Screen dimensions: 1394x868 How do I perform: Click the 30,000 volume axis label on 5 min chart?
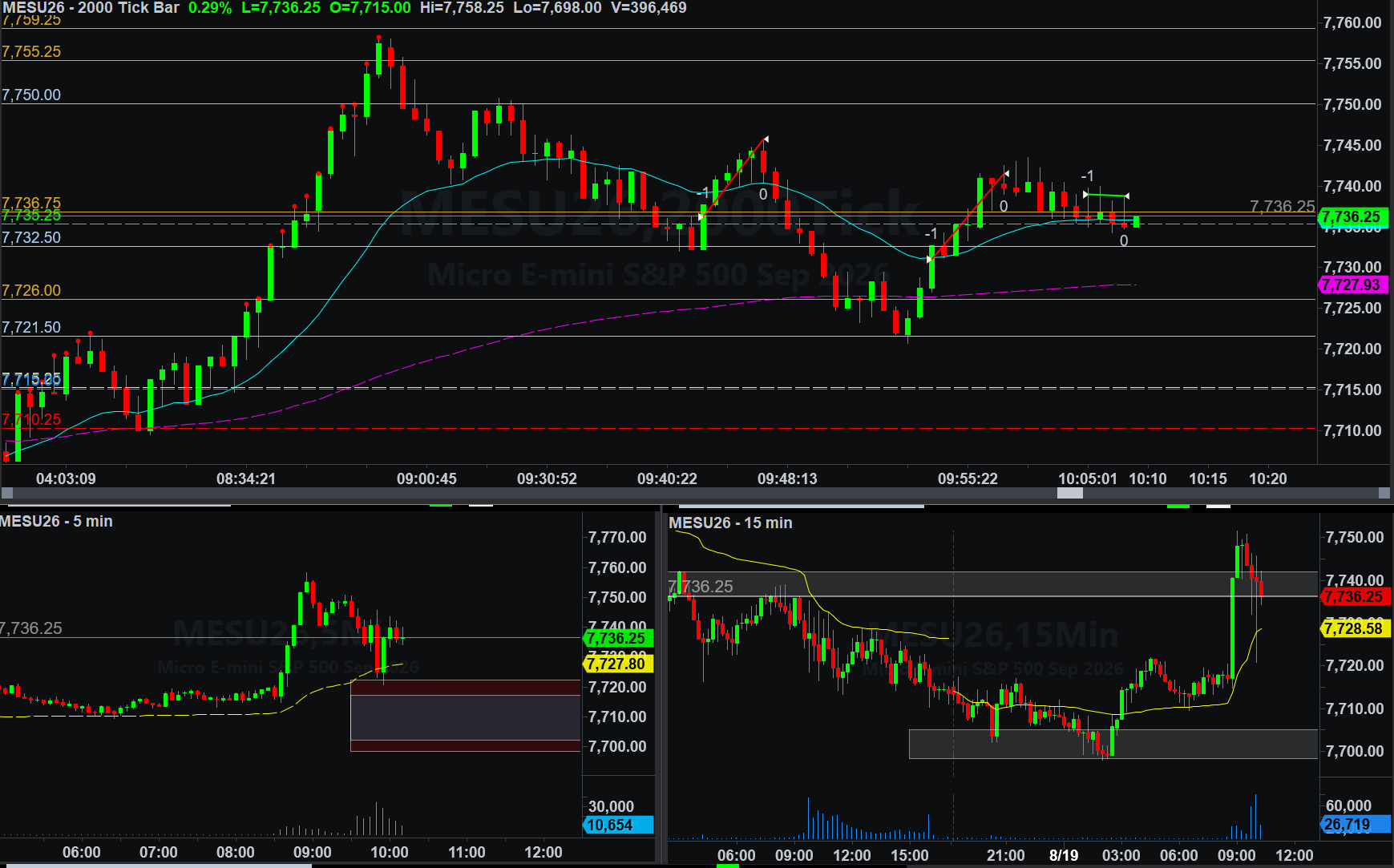pos(611,806)
